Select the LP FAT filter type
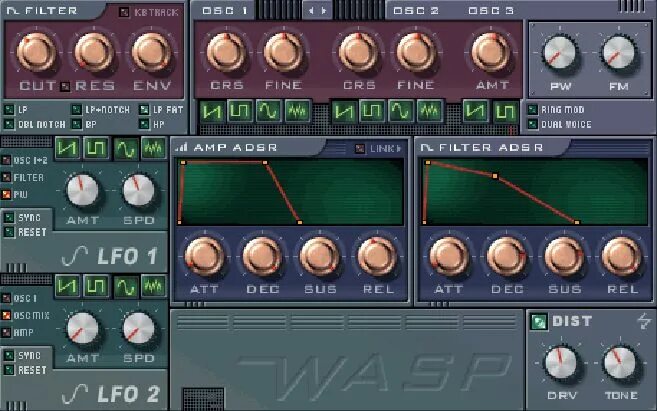 pyautogui.click(x=144, y=110)
